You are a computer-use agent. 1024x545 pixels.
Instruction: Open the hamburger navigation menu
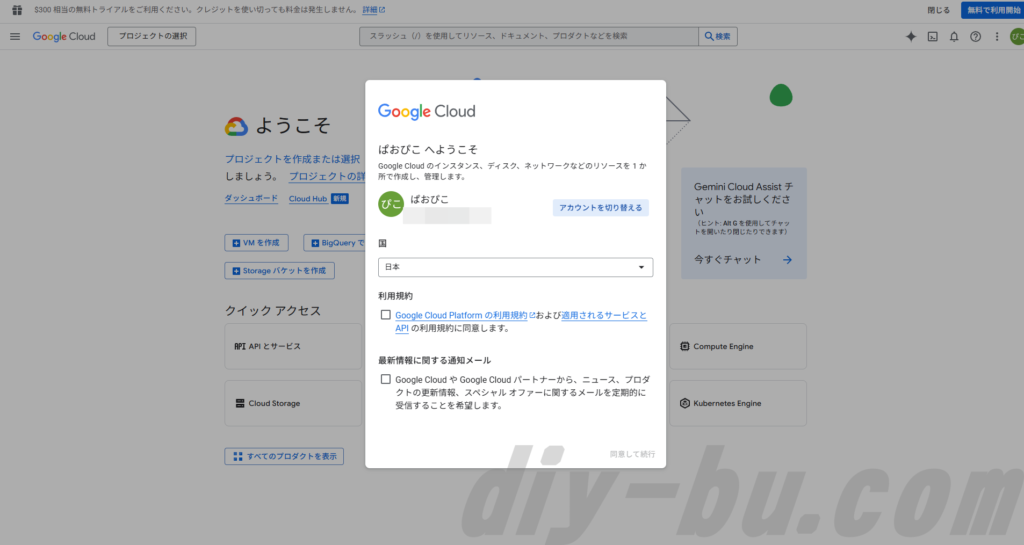[x=15, y=37]
